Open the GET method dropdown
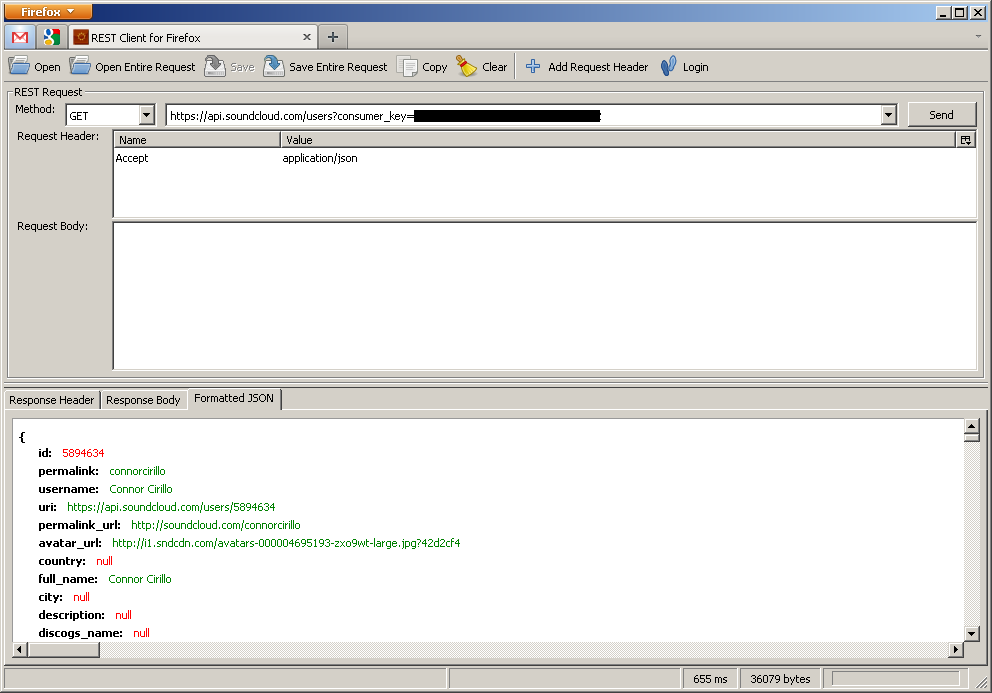992x693 pixels. (147, 115)
